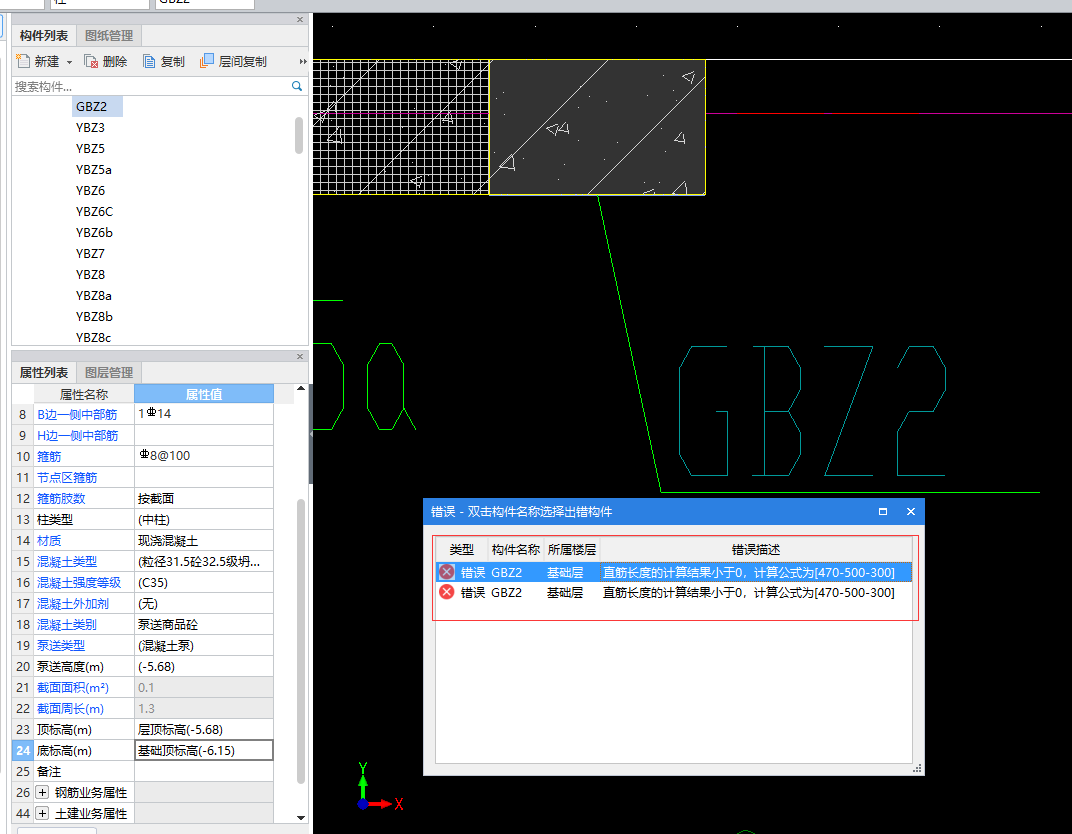Image resolution: width=1072 pixels, height=834 pixels.
Task: Click the hatched GBZ2 column section in canvas
Action: pyautogui.click(x=597, y=127)
